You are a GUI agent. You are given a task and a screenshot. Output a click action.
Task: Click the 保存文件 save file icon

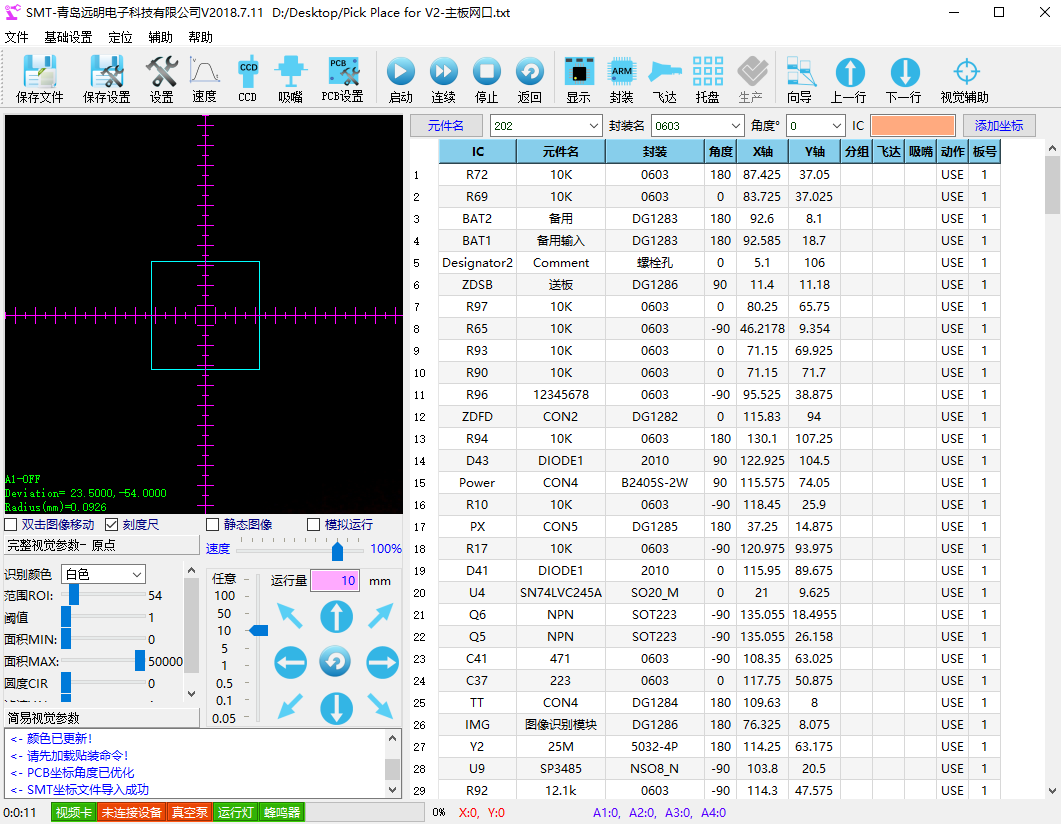[x=40, y=78]
